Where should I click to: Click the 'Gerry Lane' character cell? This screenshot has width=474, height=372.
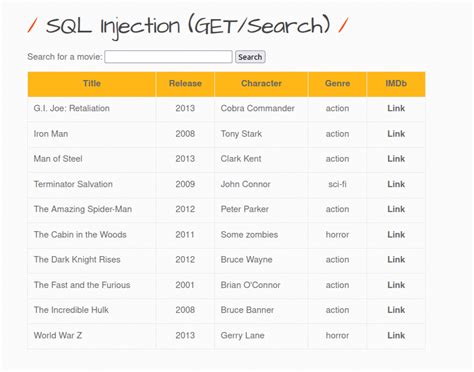click(x=261, y=335)
